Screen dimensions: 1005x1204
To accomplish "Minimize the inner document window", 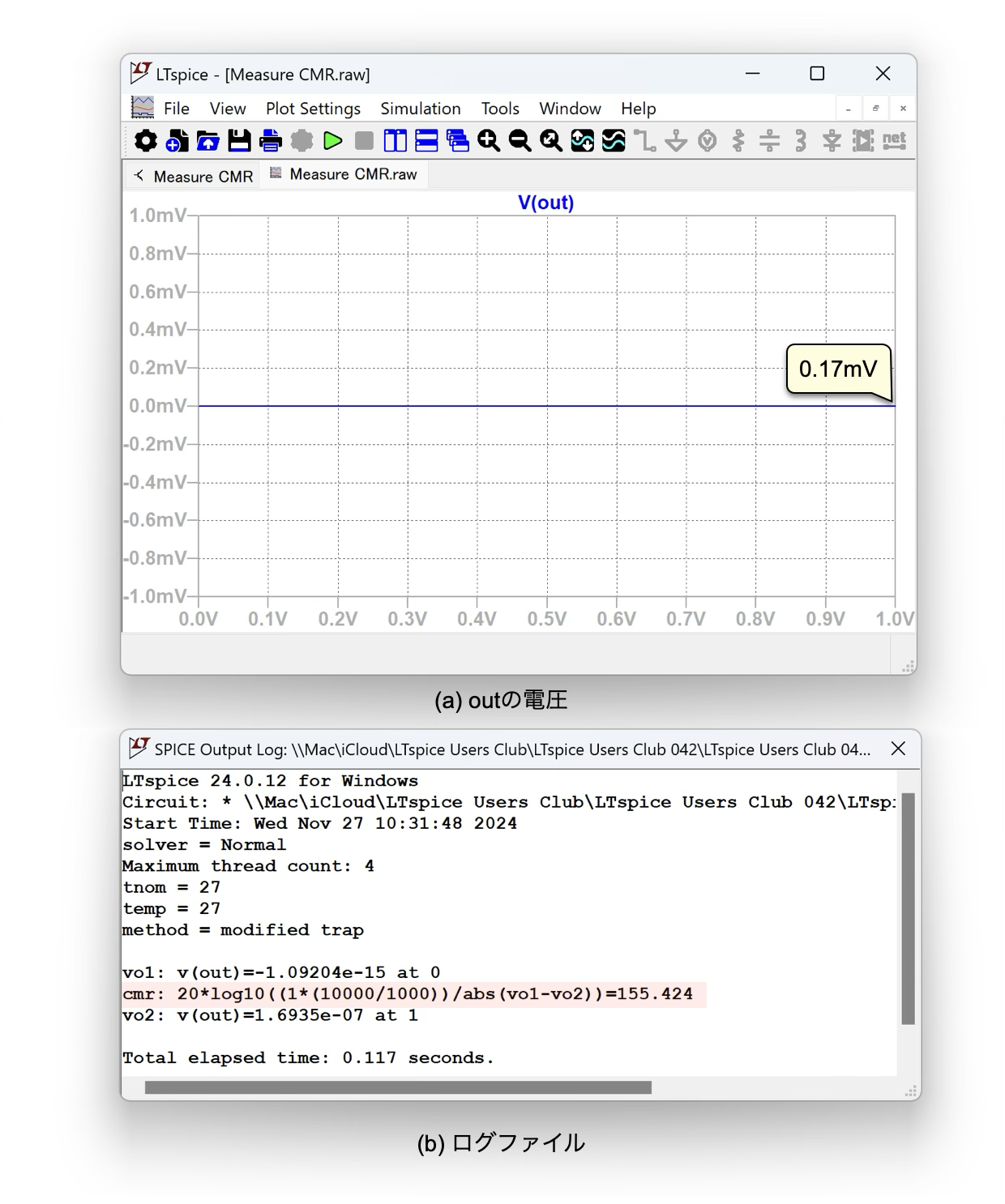I will tap(849, 109).
